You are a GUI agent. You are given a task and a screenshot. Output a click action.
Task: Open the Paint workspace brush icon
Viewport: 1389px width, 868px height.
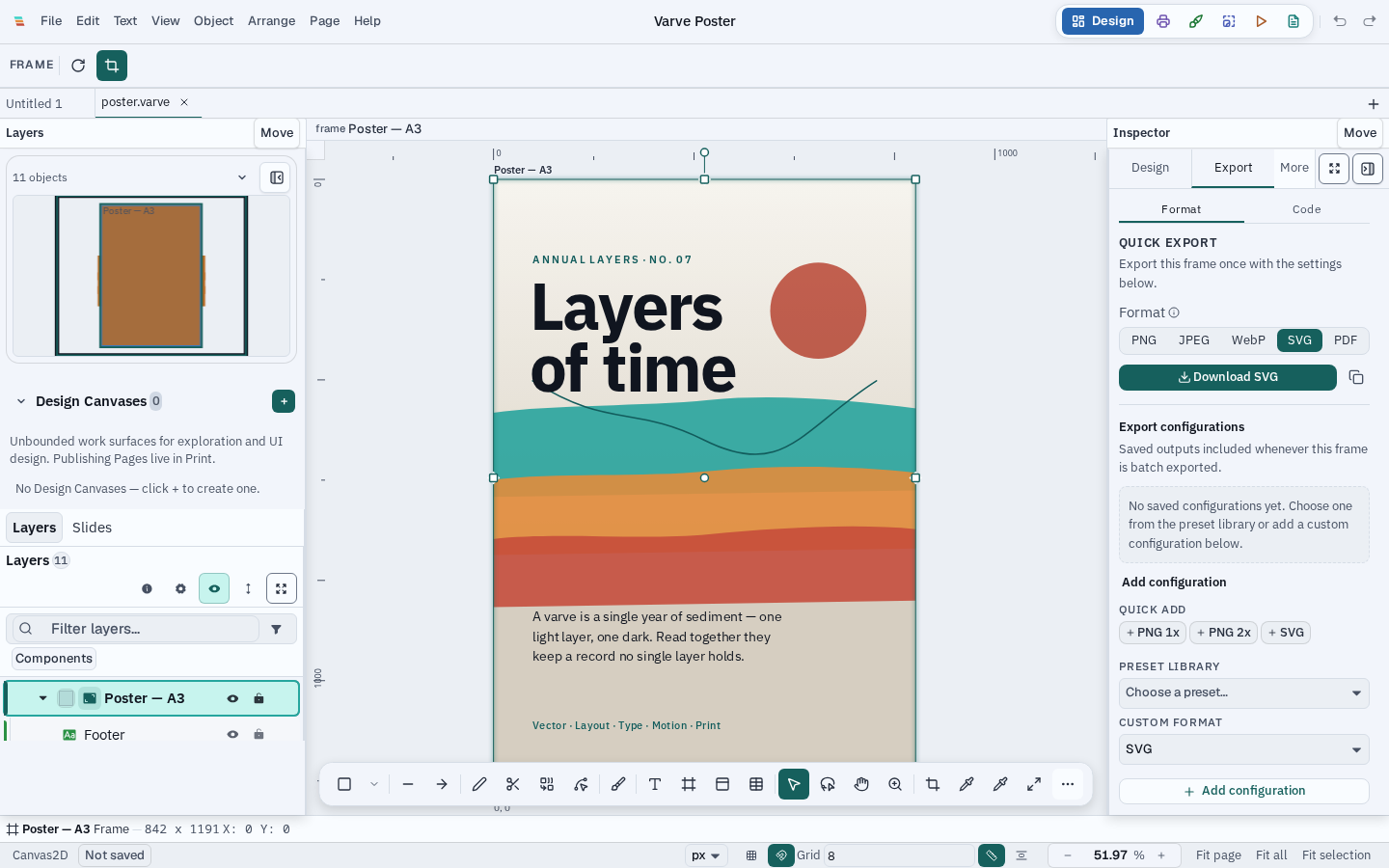tap(1196, 21)
